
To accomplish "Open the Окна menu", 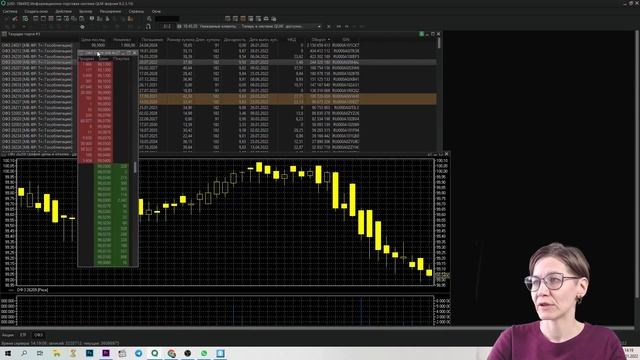I will point(156,11).
